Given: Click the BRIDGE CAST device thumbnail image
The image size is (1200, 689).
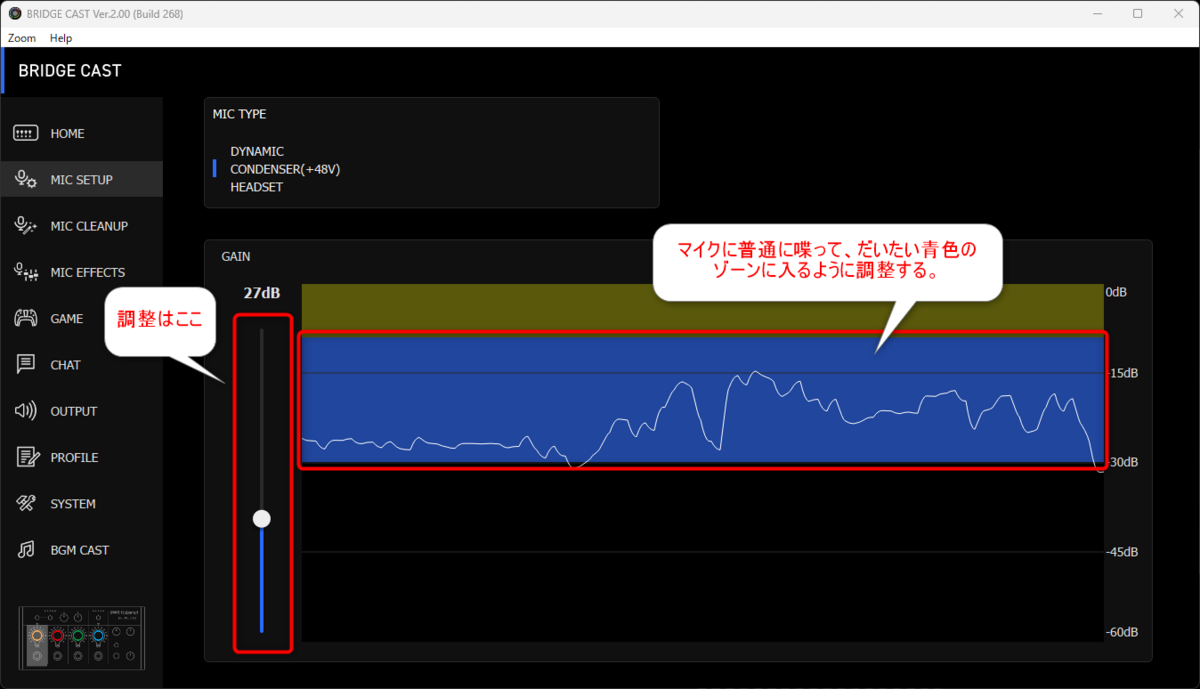Looking at the screenshot, I should click(x=82, y=638).
